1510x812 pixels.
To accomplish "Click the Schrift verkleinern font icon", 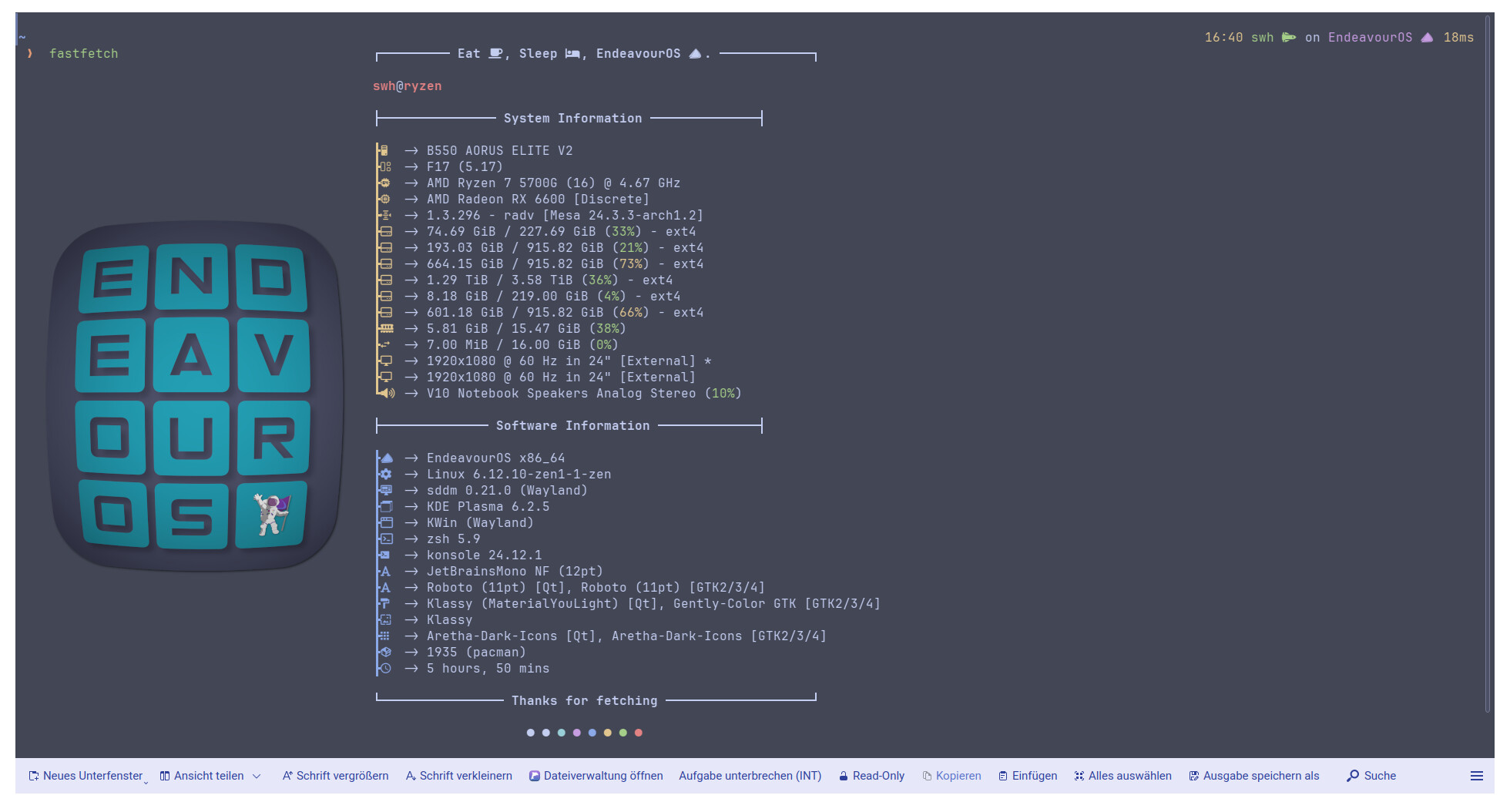I will pos(411,776).
